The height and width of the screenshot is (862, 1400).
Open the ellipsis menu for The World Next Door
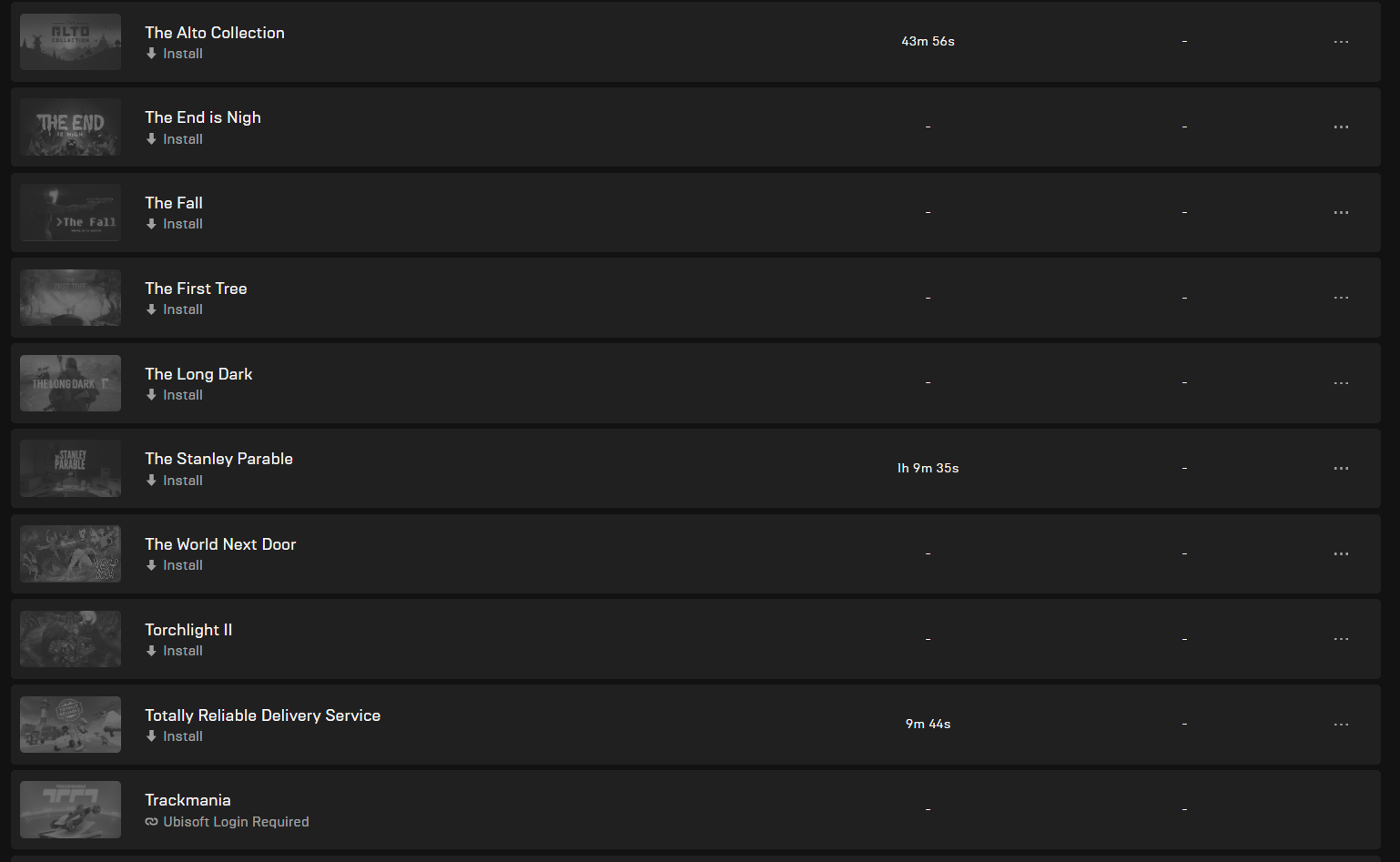(1341, 553)
